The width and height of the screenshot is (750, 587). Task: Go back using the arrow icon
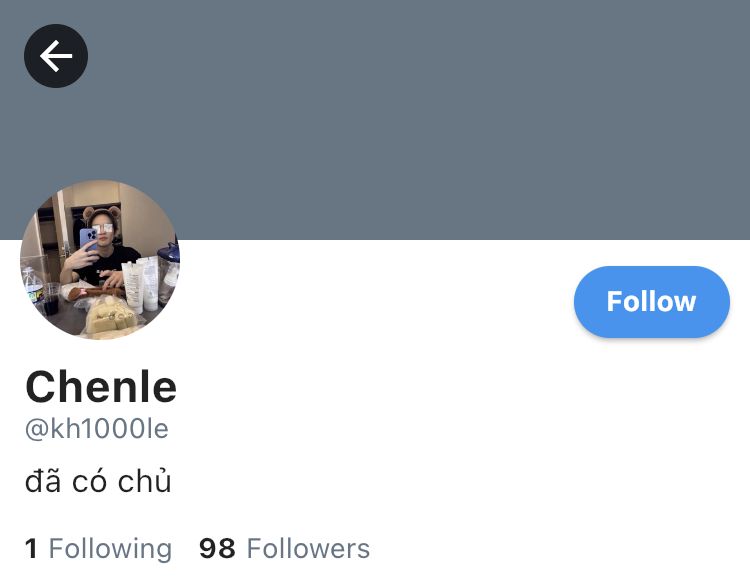(x=56, y=56)
